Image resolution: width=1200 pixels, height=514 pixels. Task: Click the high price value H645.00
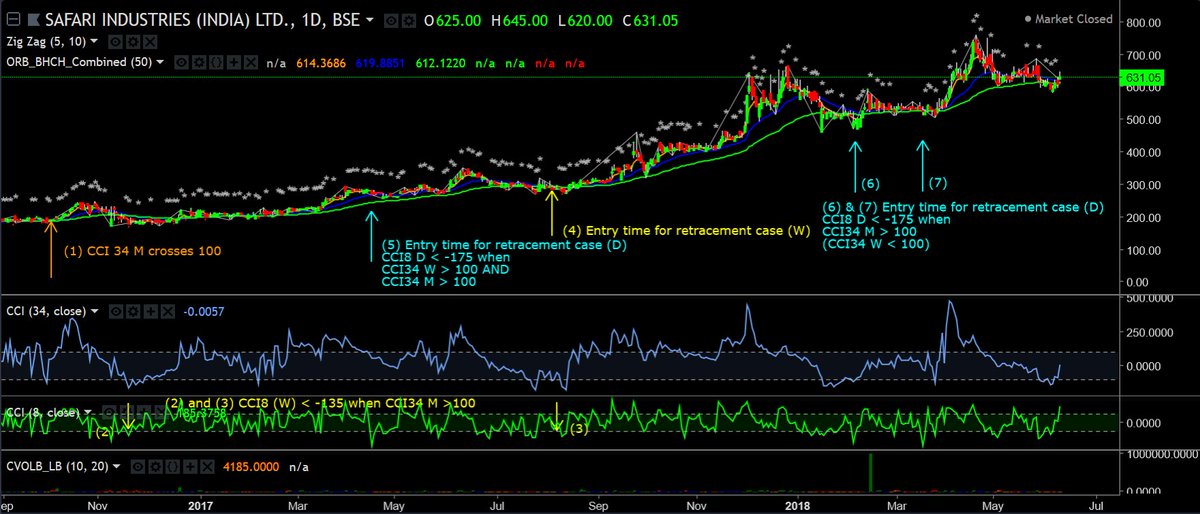click(x=519, y=21)
